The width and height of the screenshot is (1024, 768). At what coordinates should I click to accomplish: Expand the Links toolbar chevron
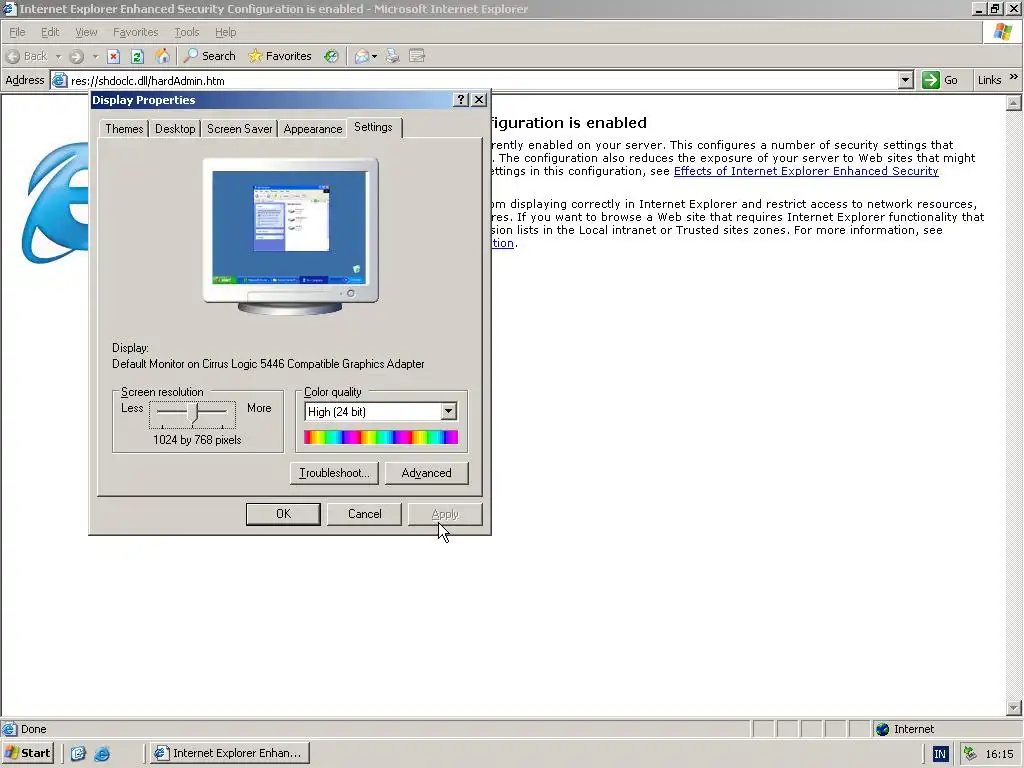[1014, 77]
